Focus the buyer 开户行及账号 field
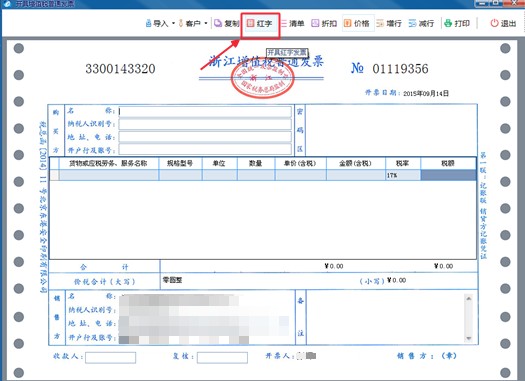Viewport: 525px width, 381px height. 205,149
